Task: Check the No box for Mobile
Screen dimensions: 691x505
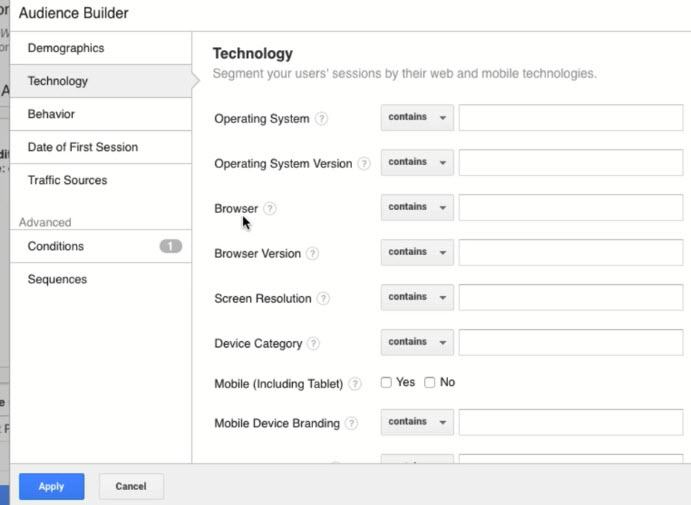Action: (x=430, y=383)
